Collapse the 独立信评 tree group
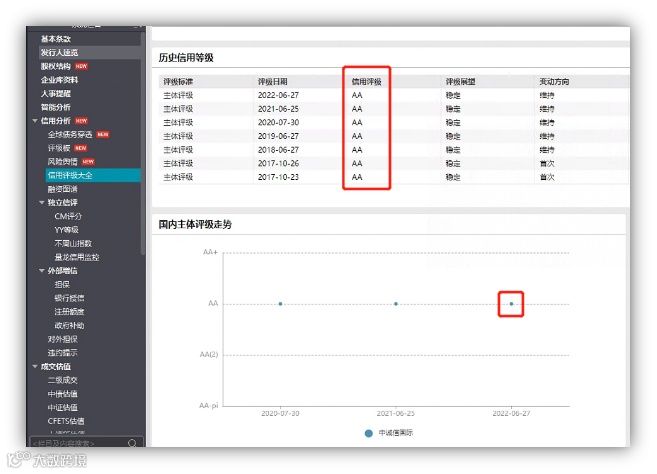 [x=41, y=202]
